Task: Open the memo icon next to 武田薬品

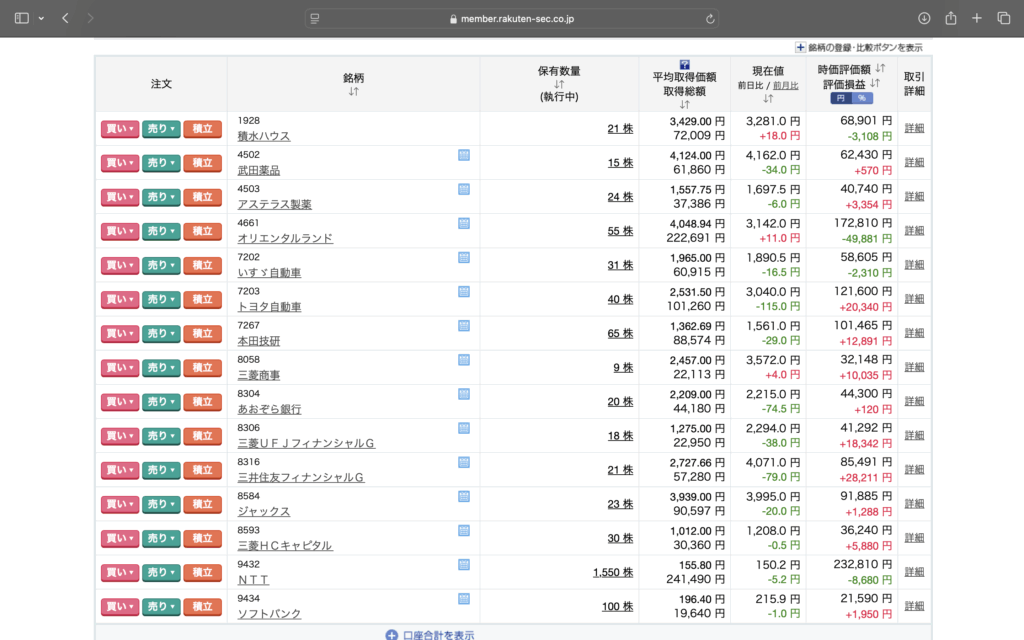Action: click(463, 155)
